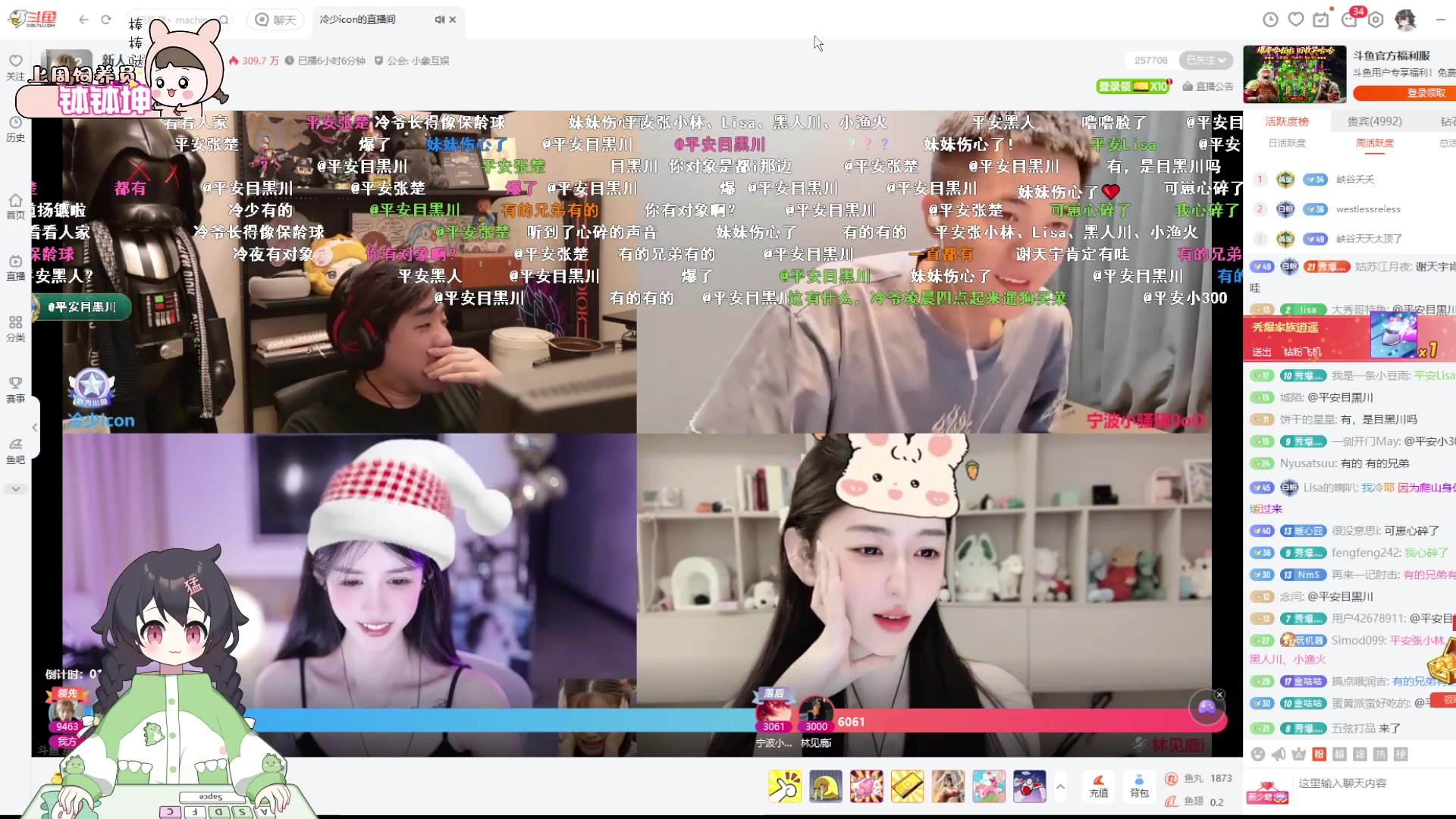The height and width of the screenshot is (819, 1456).
Task: Claim the 登录领 X10 reward
Action: [x=1133, y=86]
